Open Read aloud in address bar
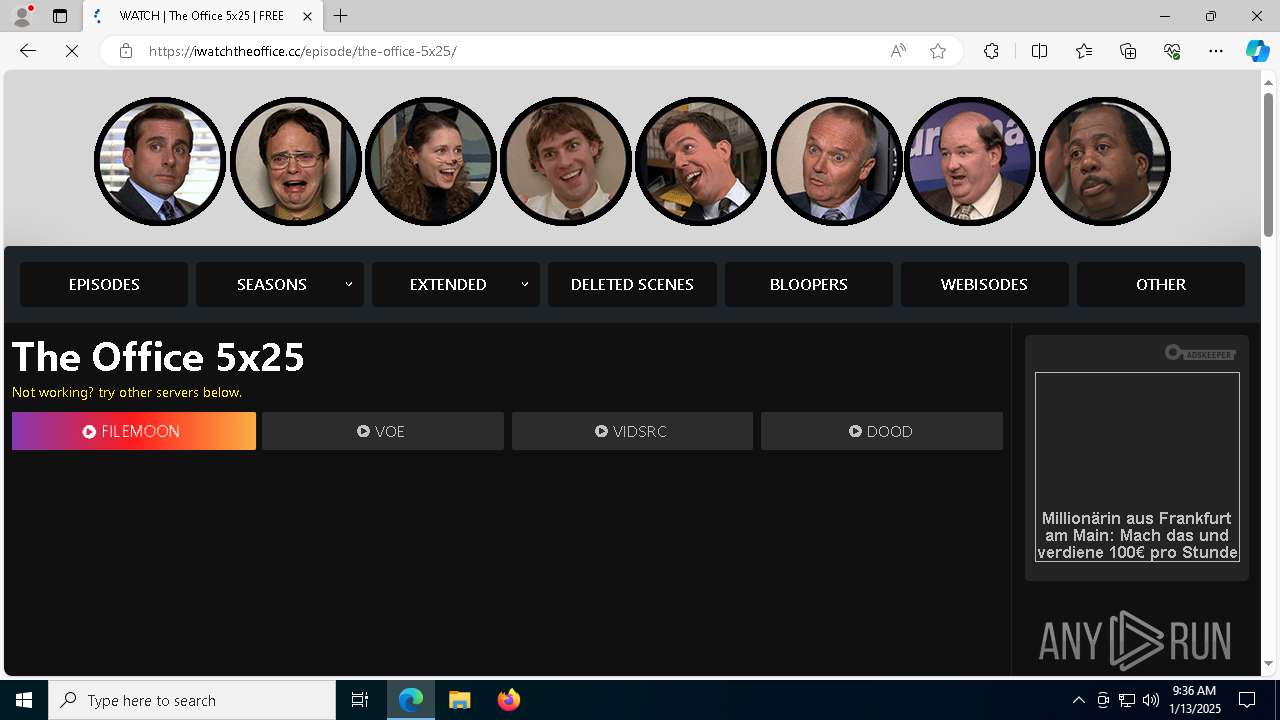 coord(898,51)
